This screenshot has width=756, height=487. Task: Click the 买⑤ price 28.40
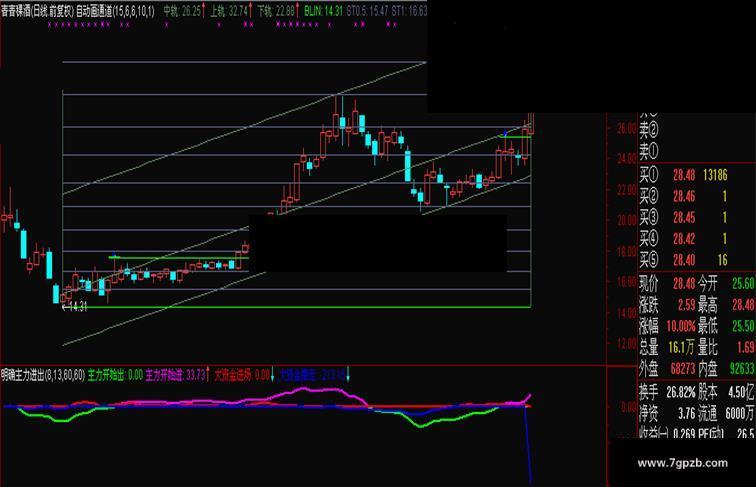click(x=684, y=260)
